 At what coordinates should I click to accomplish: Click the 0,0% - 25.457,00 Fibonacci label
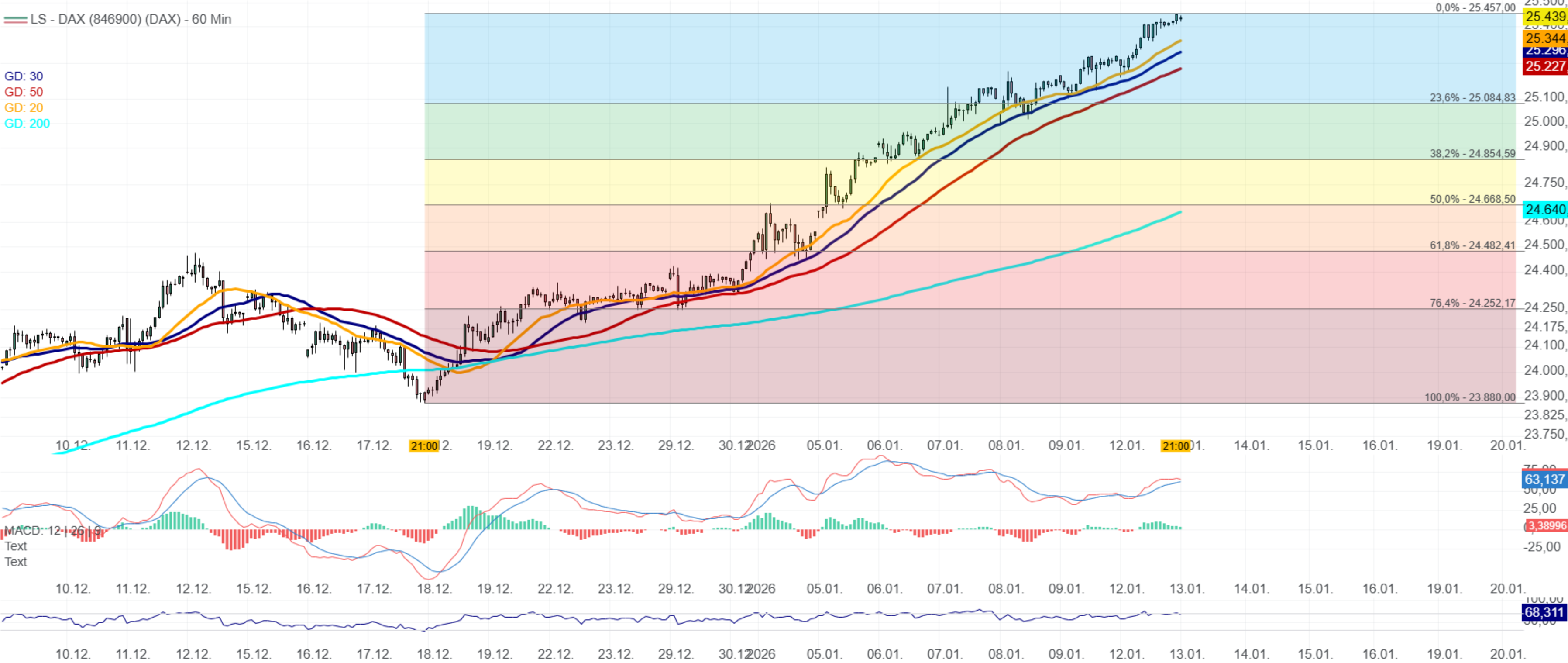pos(1475,8)
